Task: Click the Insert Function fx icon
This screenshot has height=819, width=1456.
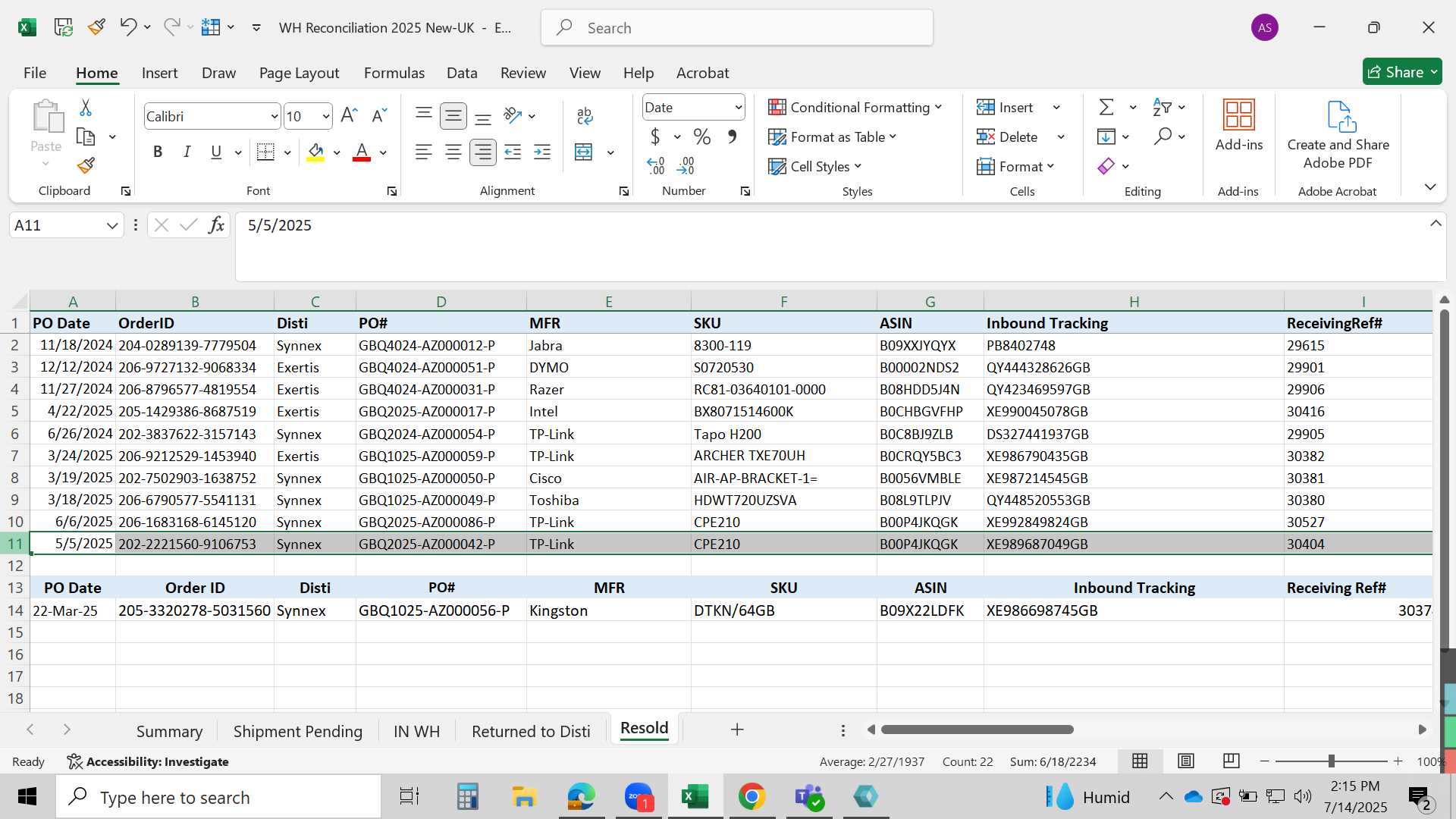Action: 216,225
